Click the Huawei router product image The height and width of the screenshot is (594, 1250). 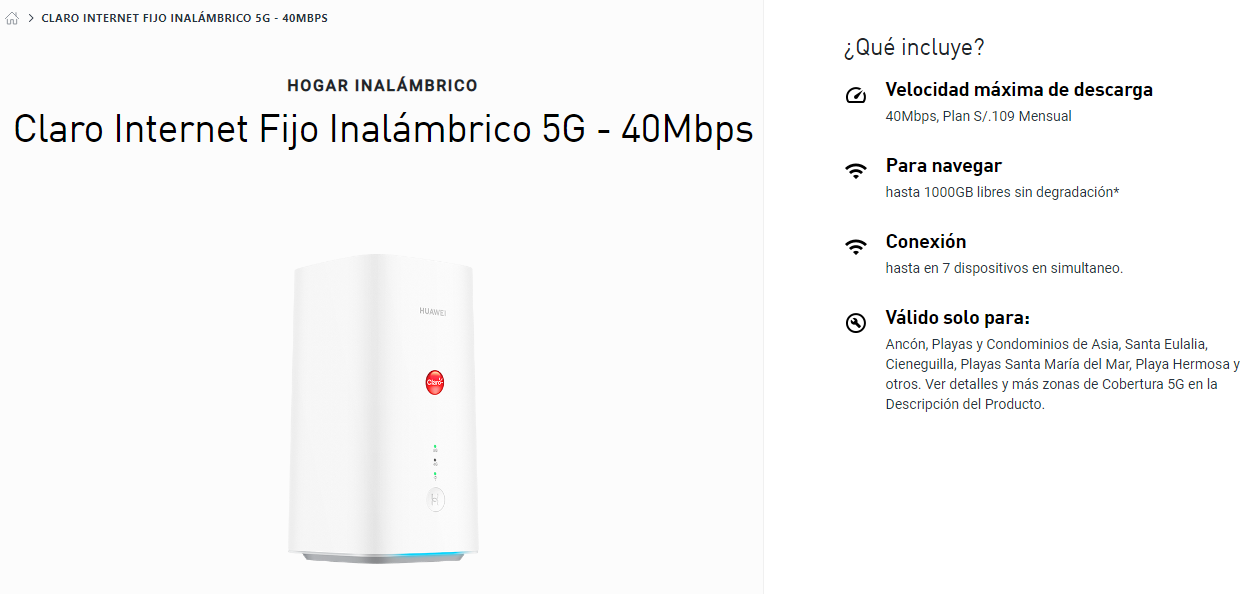point(382,407)
